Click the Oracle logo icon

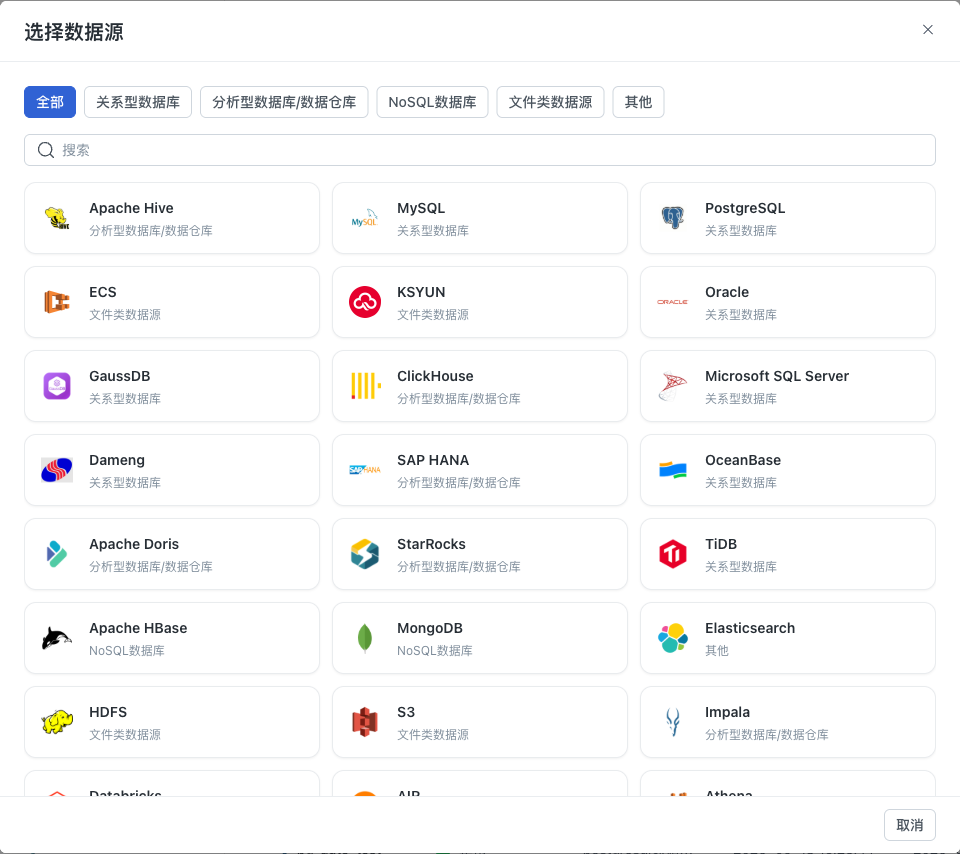click(x=673, y=302)
